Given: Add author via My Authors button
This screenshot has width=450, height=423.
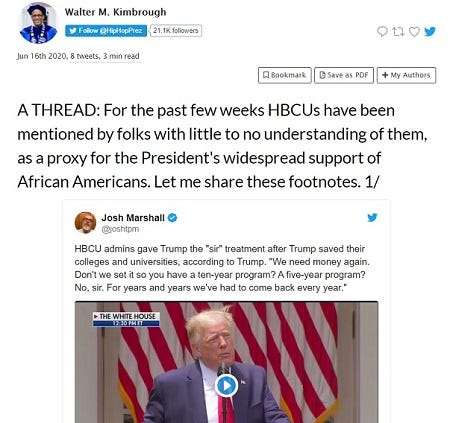Looking at the screenshot, I should (406, 75).
